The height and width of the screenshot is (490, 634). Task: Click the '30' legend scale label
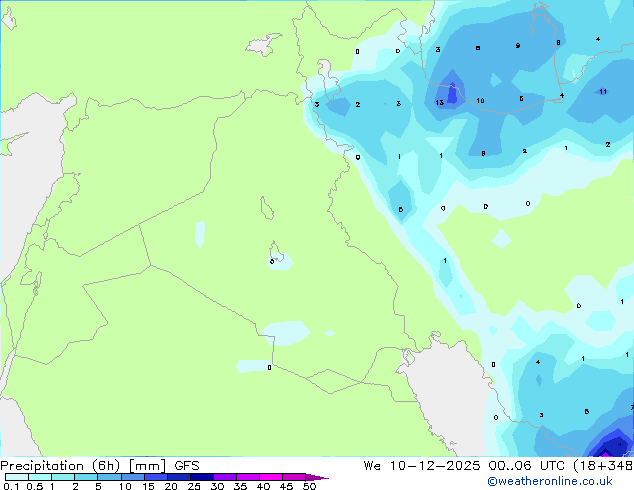(217, 486)
